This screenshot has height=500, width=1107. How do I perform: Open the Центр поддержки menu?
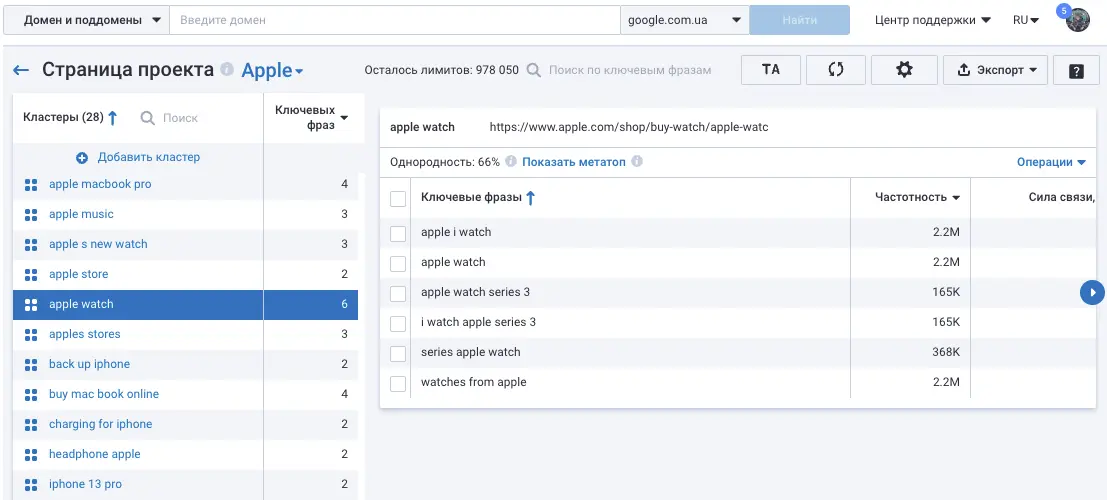(932, 20)
